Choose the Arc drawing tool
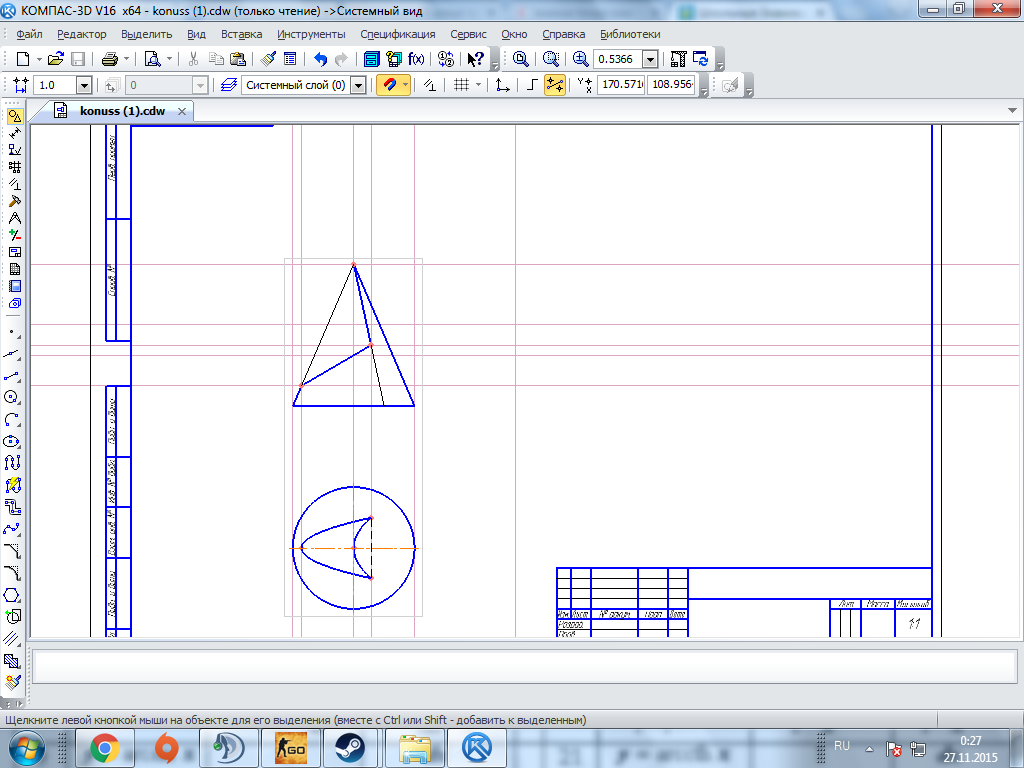Screen dimensions: 1024x768 pyautogui.click(x=13, y=419)
